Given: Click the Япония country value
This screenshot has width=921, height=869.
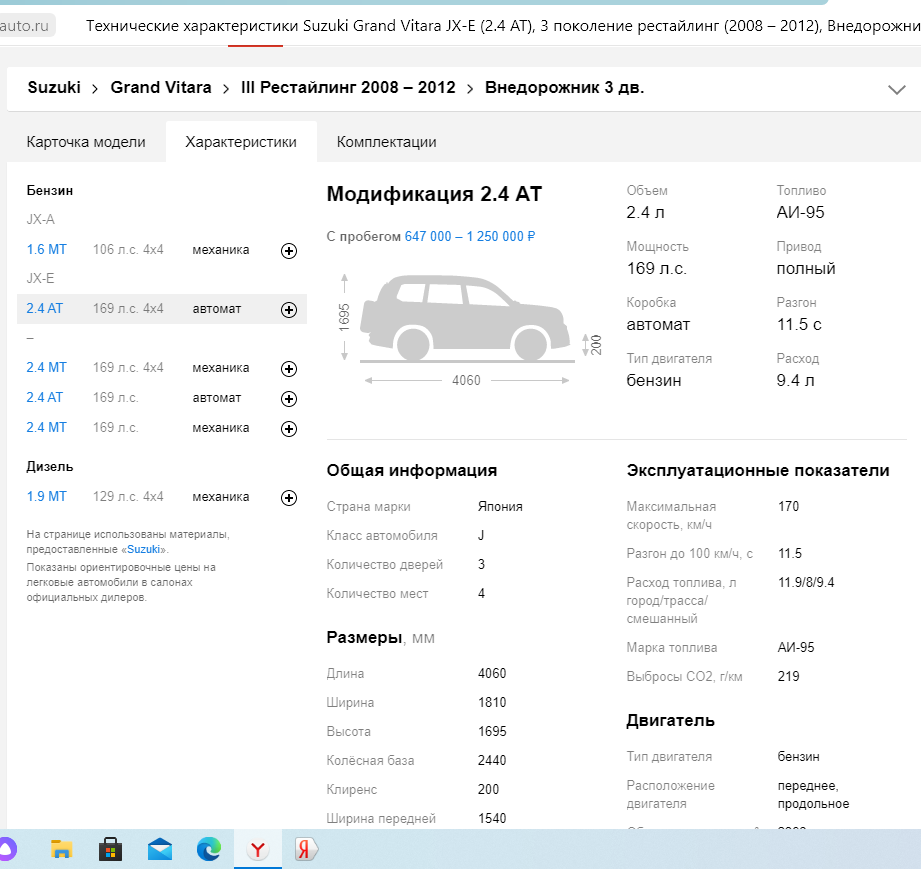Looking at the screenshot, I should [x=500, y=506].
